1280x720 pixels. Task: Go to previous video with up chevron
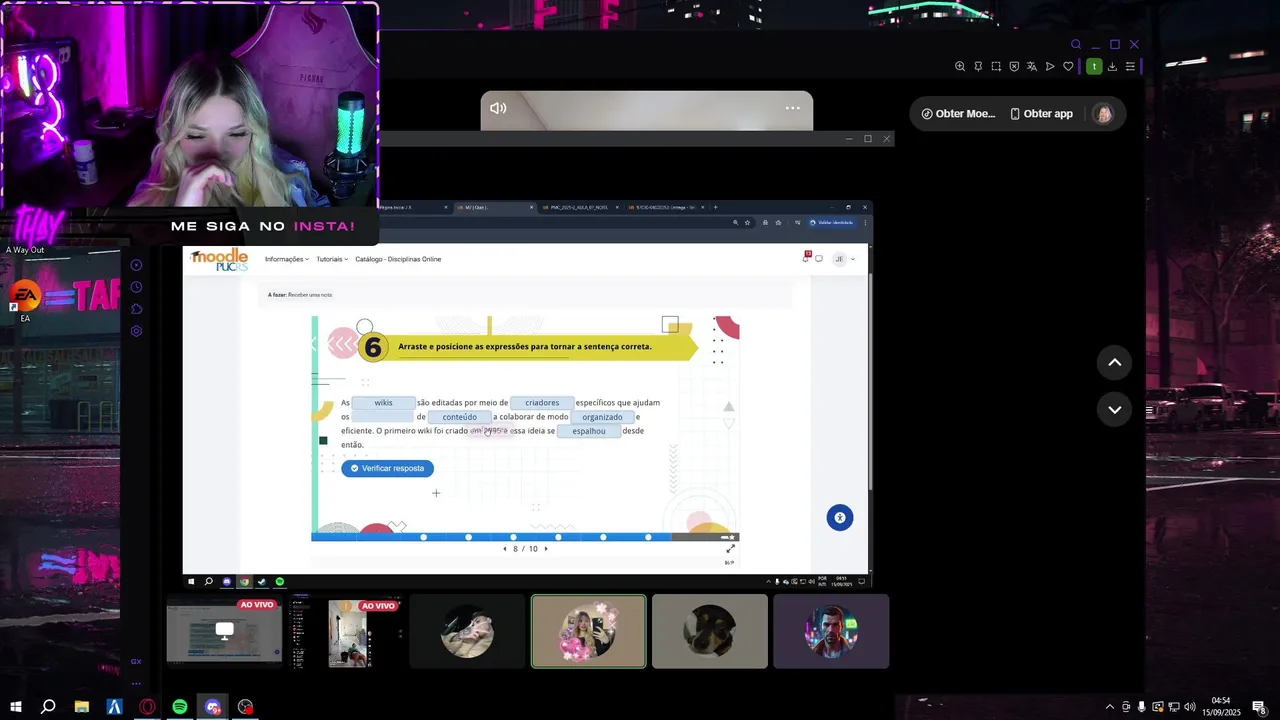coord(1114,363)
